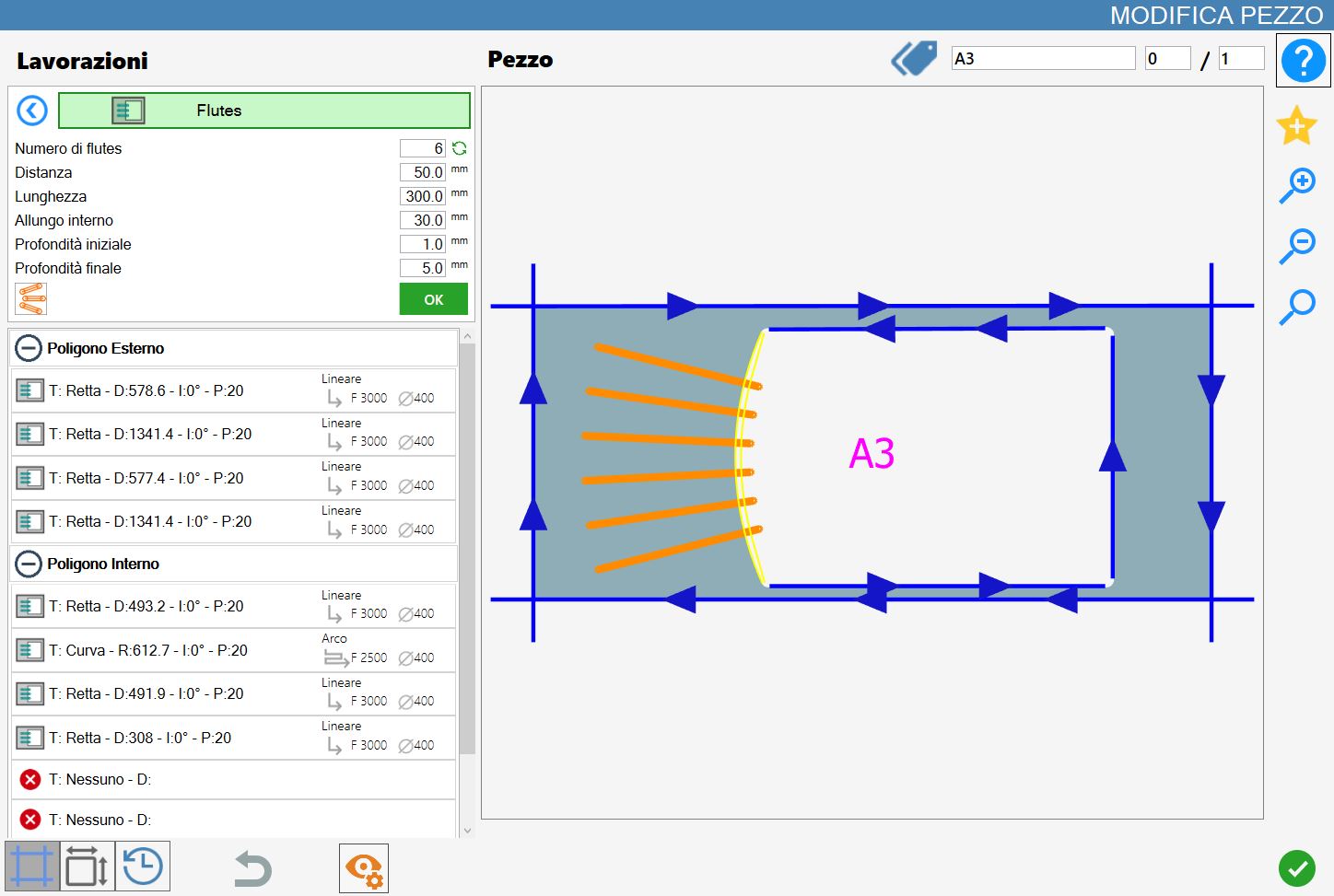Open the help question mark icon

tap(1303, 61)
